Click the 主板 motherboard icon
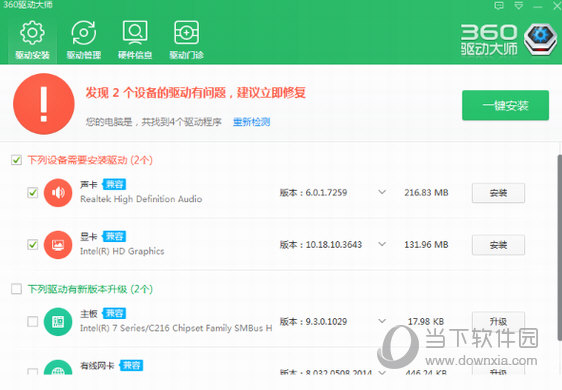562x390 pixels. [58, 322]
